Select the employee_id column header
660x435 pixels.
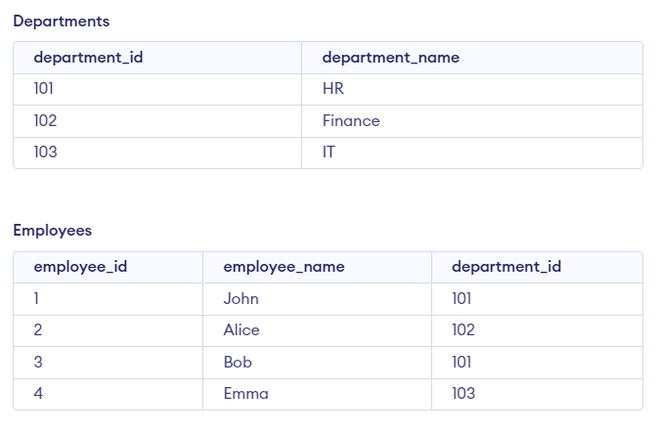click(80, 267)
